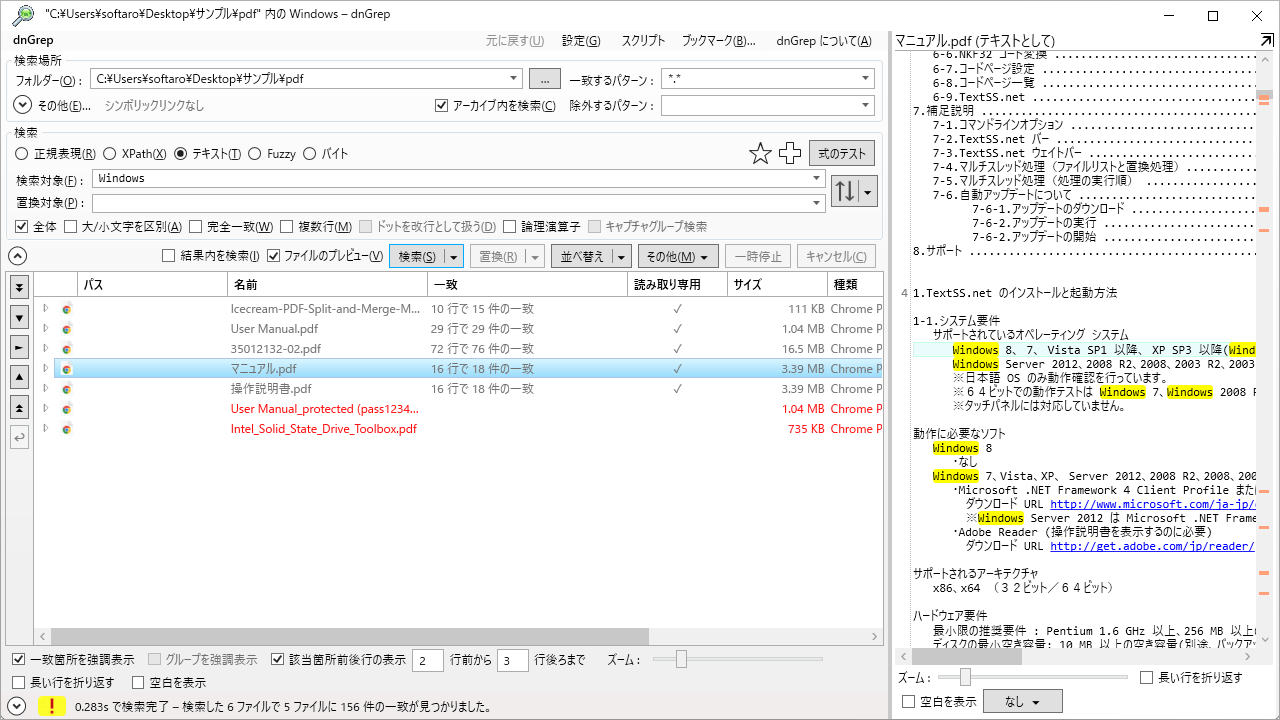Click the star bookmark icon
This screenshot has height=720, width=1280.
point(761,153)
